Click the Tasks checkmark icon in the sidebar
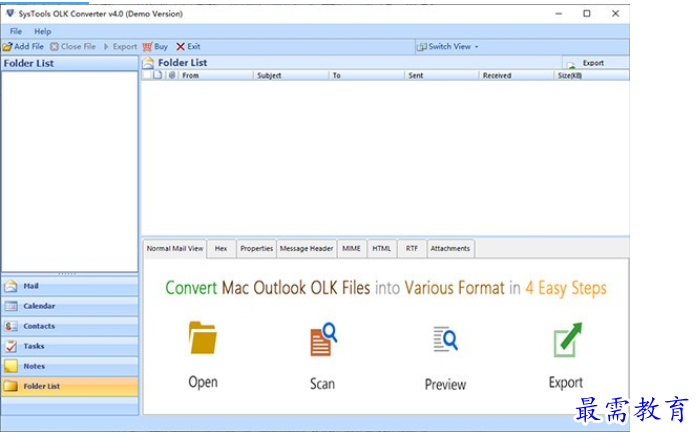The image size is (697, 441). (x=11, y=346)
